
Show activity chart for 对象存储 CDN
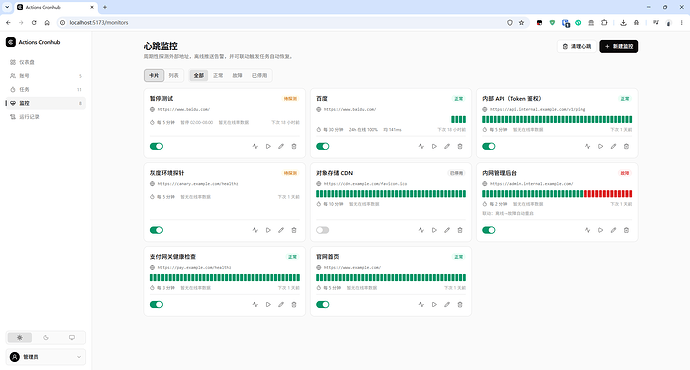tap(421, 230)
